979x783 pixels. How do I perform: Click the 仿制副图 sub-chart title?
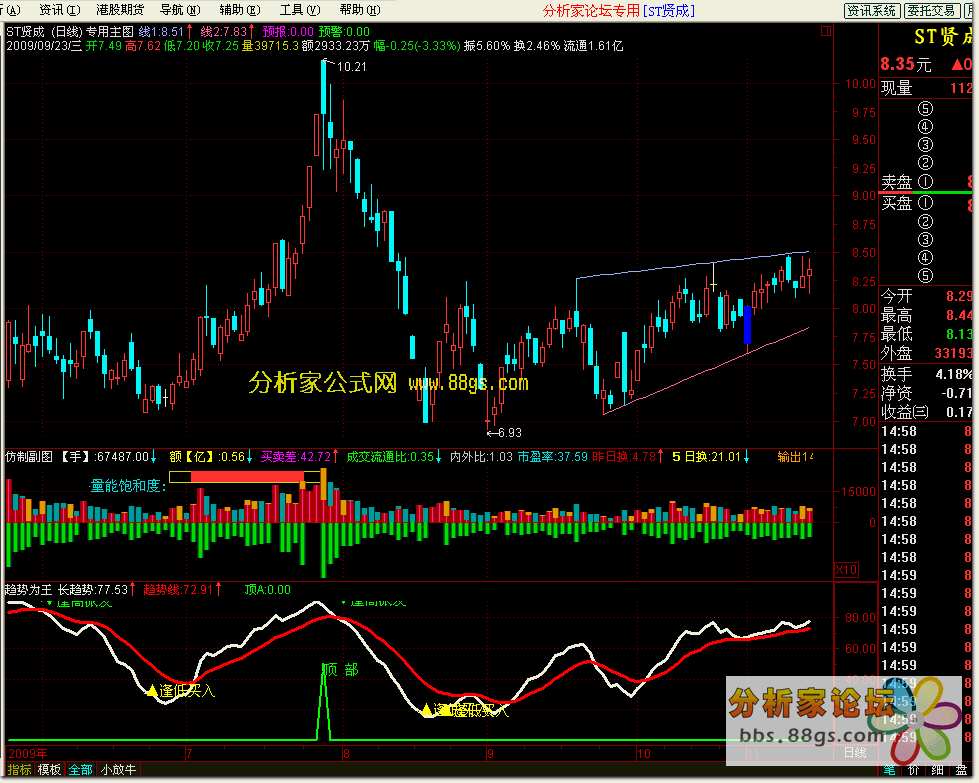[x=29, y=456]
